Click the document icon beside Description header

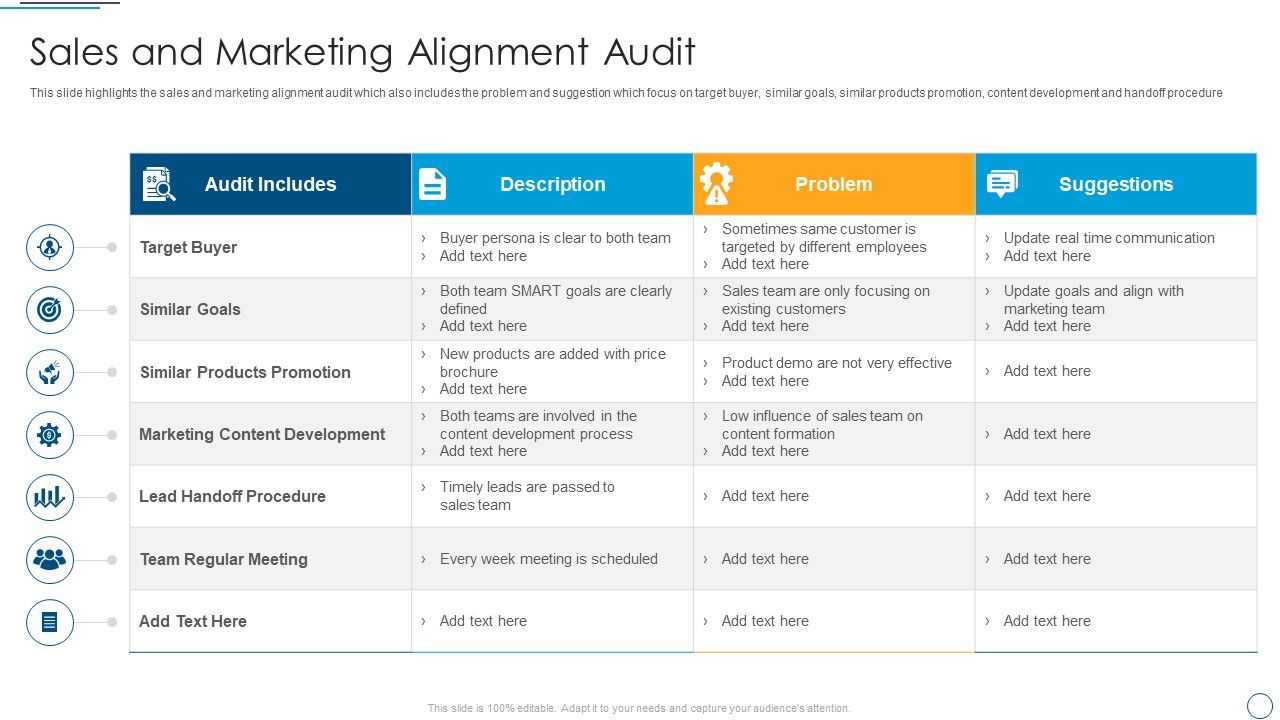click(432, 184)
